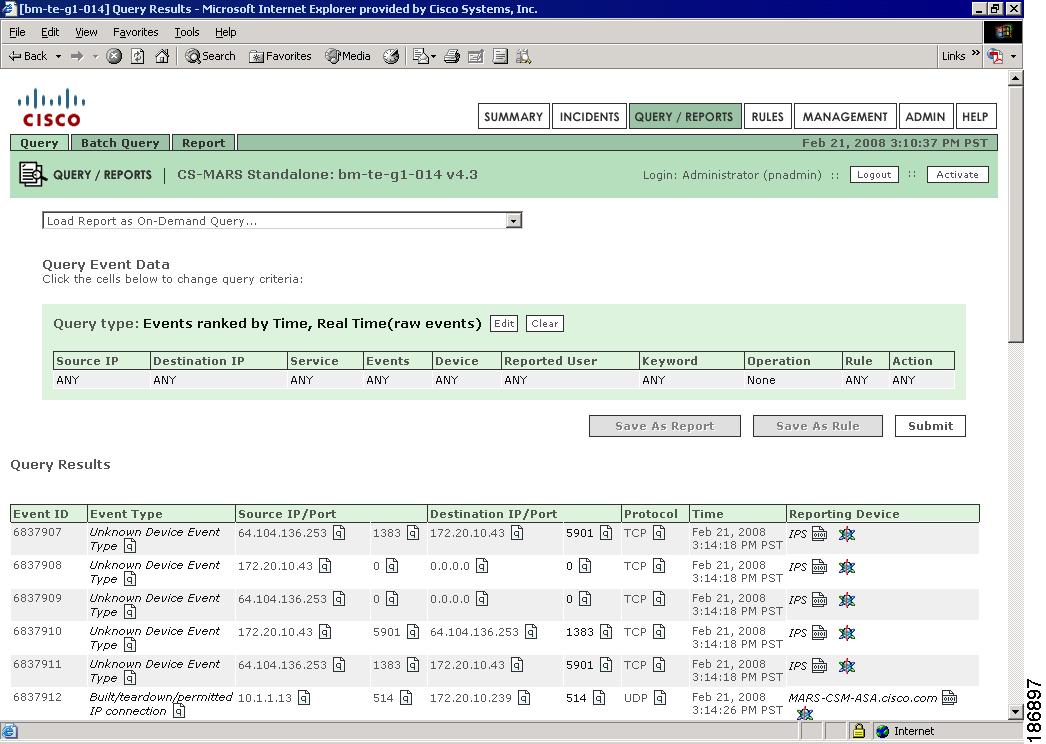Click the Query/Reports document icon in the header

pos(31,173)
